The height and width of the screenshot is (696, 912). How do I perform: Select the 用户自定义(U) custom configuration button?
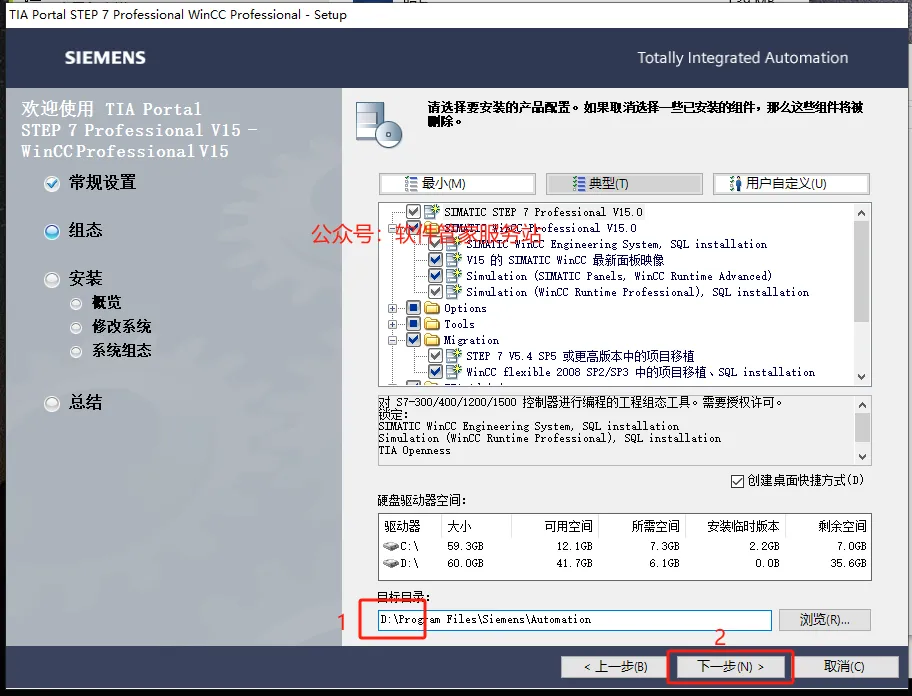[x=791, y=184]
